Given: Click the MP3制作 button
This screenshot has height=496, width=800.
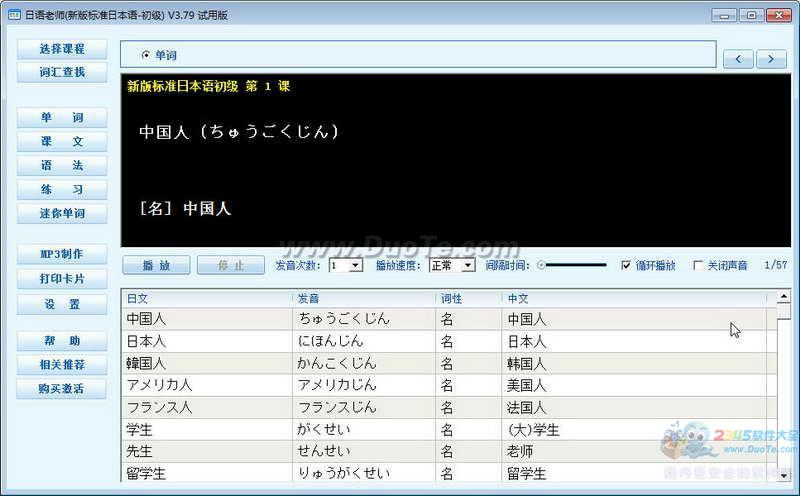Looking at the screenshot, I should (62, 254).
